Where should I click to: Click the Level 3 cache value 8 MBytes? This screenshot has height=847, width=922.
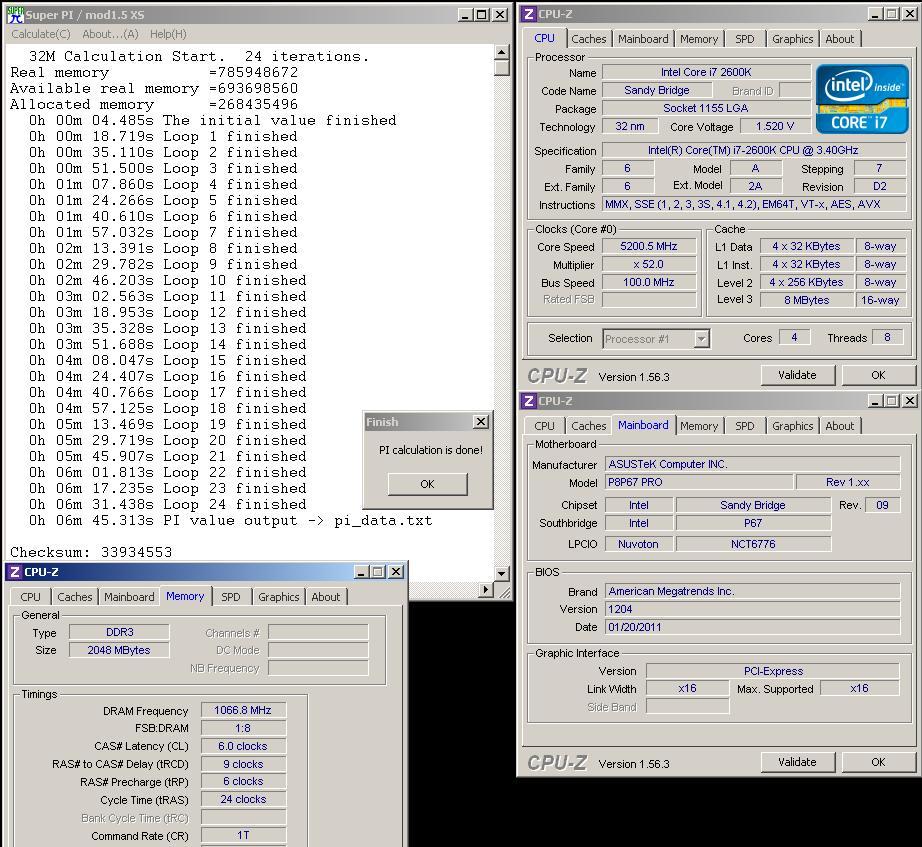click(806, 300)
